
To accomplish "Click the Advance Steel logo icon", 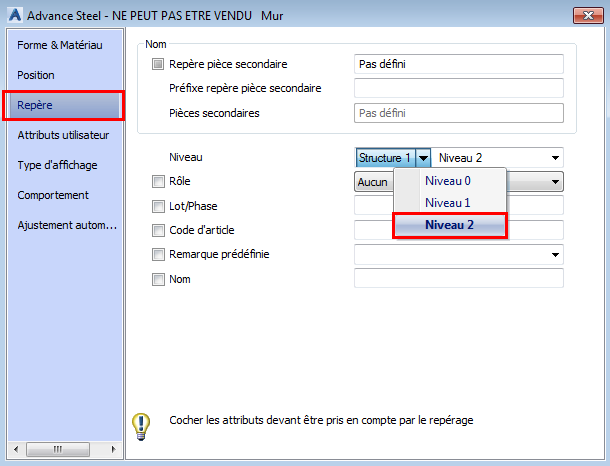I will [15, 15].
